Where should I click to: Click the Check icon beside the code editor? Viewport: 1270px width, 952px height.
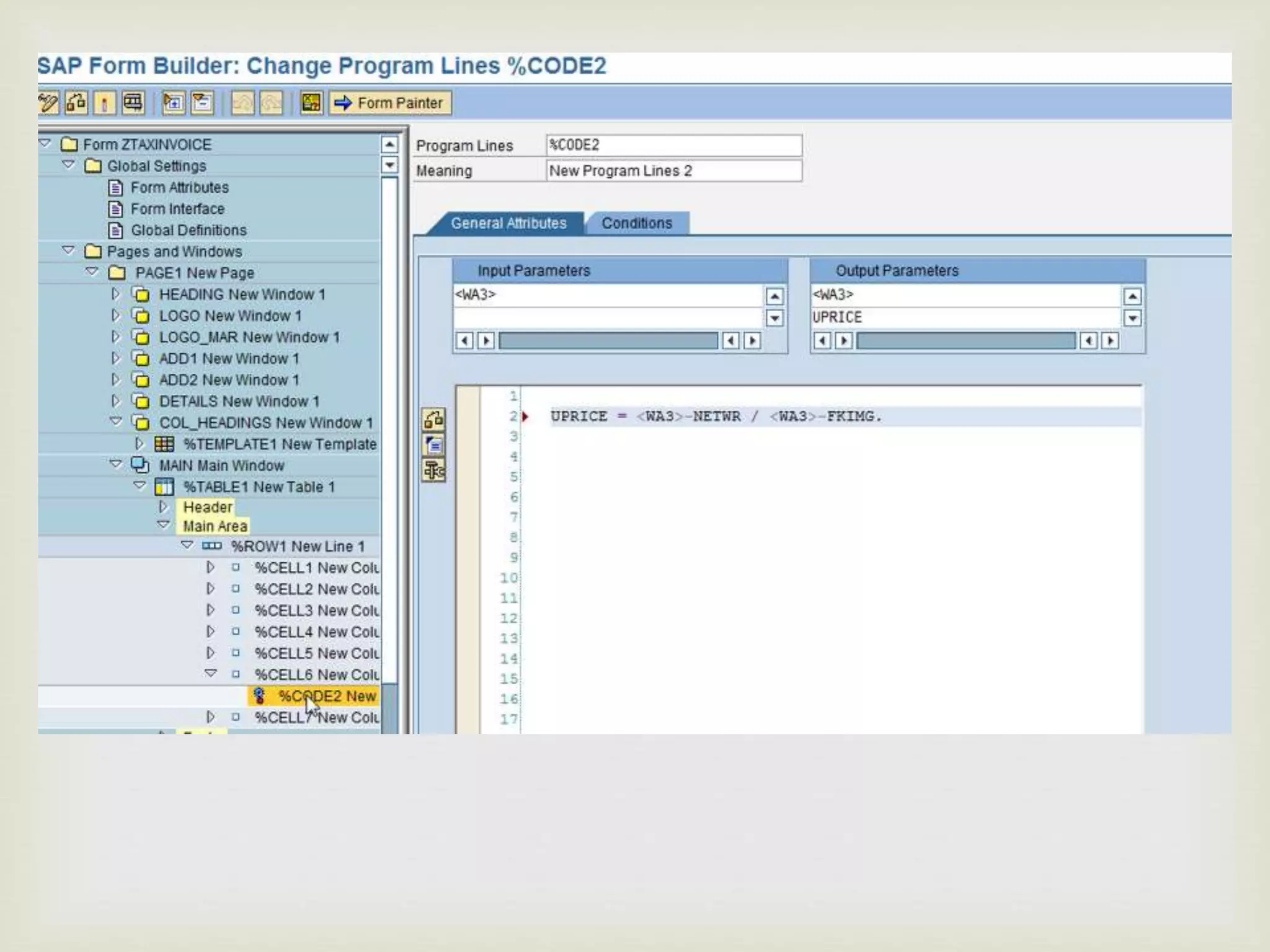point(433,420)
